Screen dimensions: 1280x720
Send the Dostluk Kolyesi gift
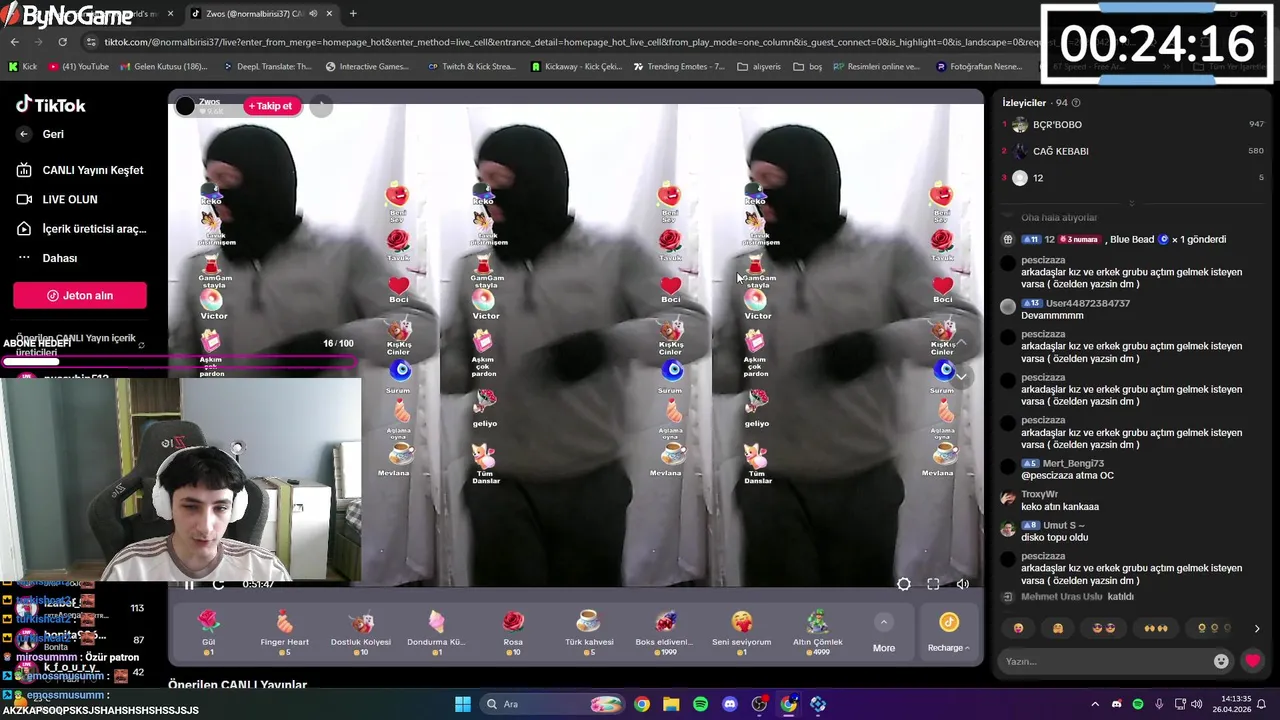coord(361,632)
